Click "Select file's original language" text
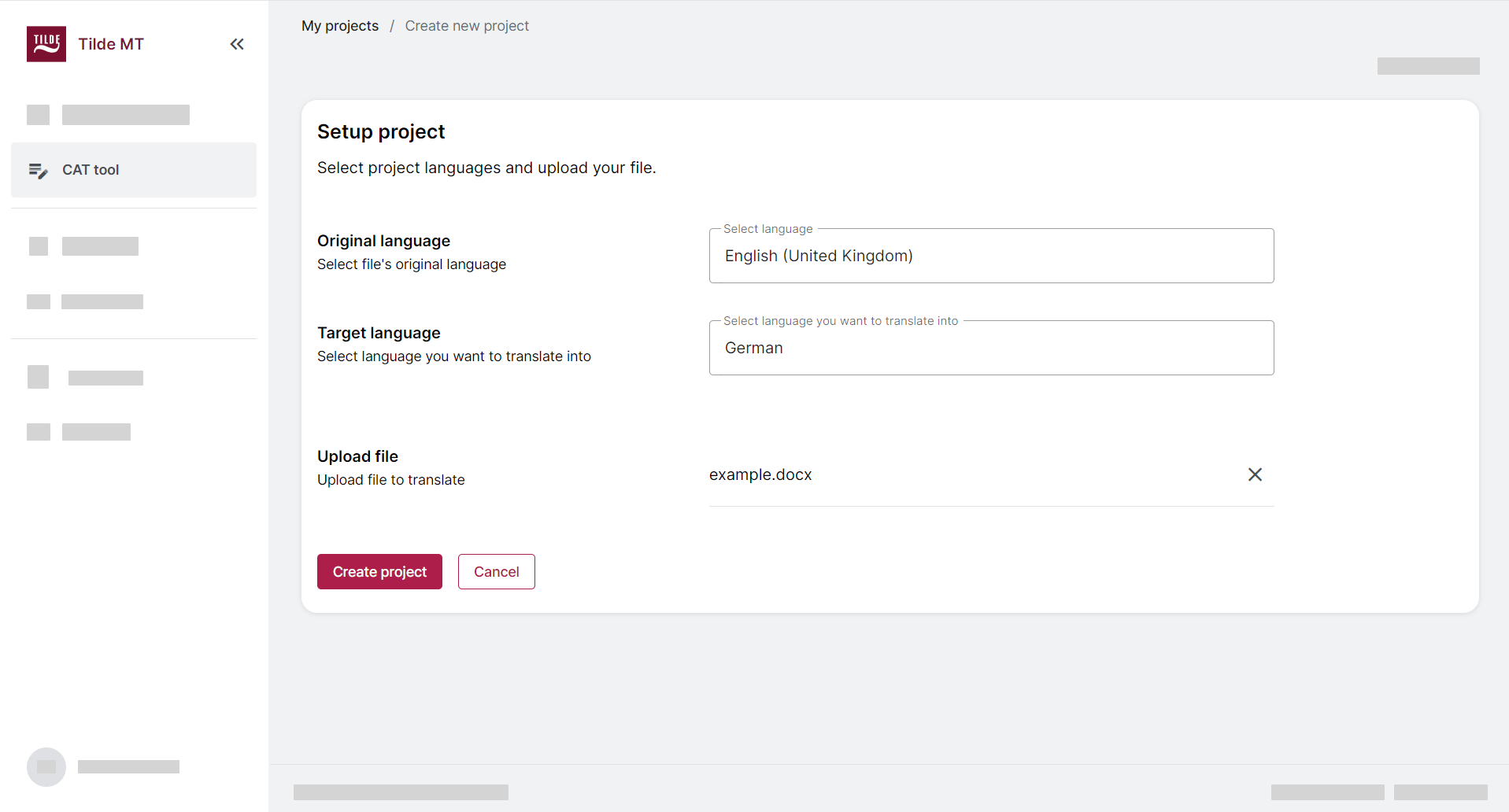The image size is (1509, 812). [412, 264]
